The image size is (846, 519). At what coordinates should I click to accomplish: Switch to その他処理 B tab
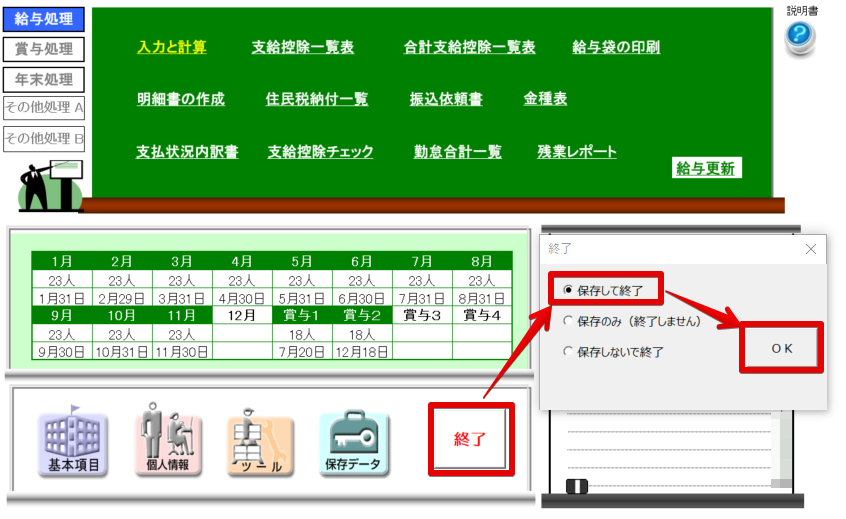click(x=44, y=139)
